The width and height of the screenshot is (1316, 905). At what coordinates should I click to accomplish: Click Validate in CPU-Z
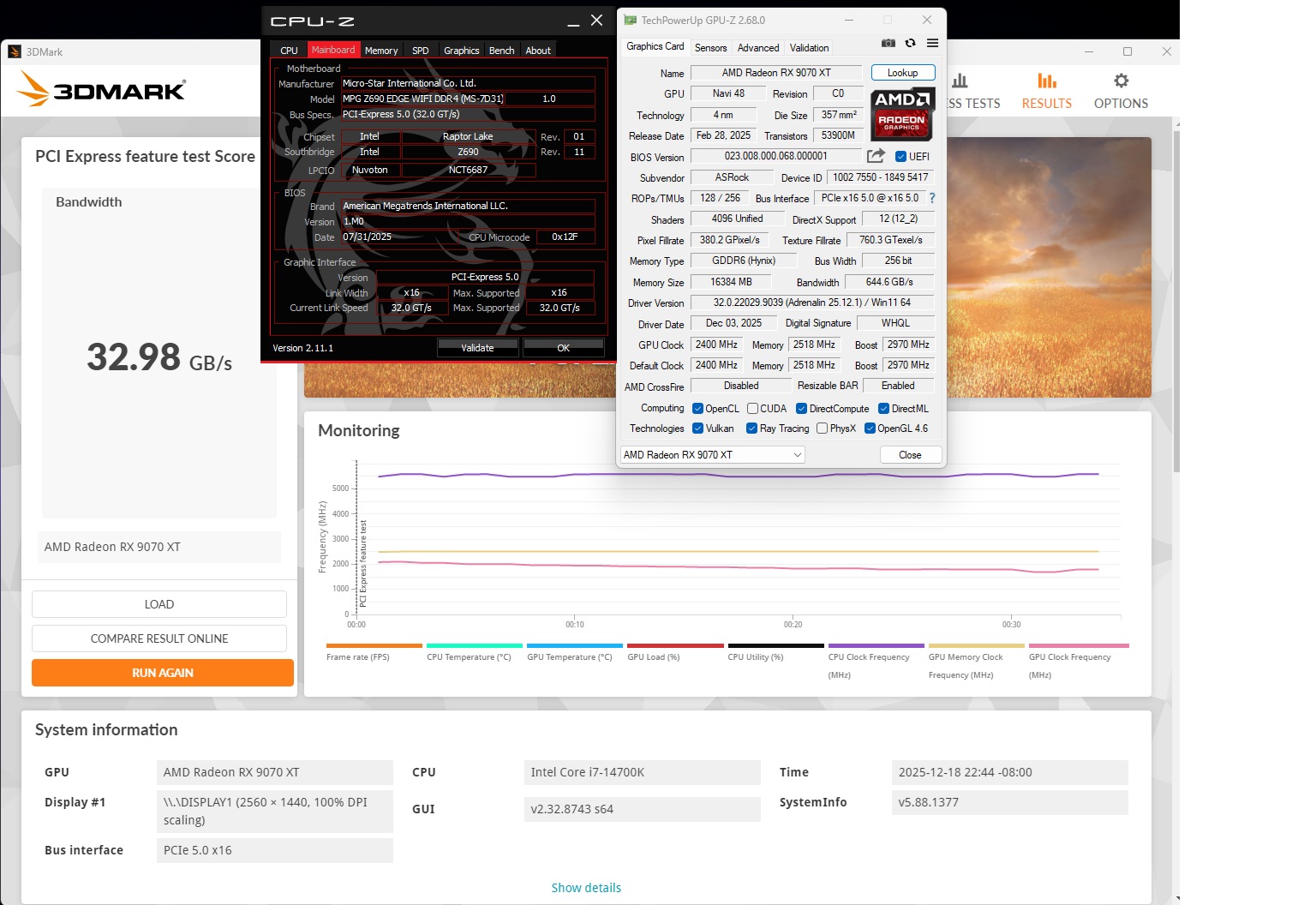click(477, 348)
